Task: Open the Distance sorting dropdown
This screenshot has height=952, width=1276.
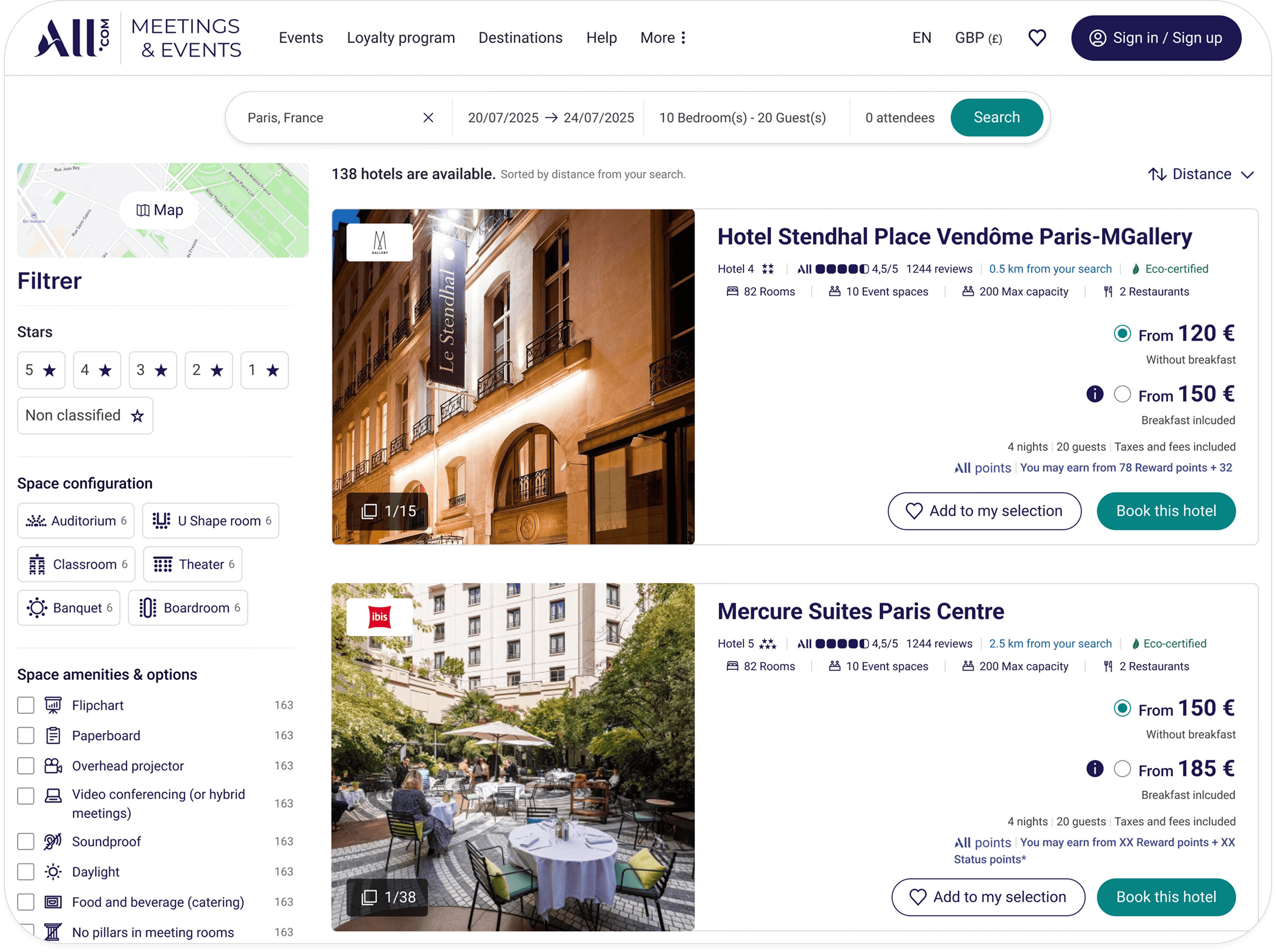Action: (1201, 173)
